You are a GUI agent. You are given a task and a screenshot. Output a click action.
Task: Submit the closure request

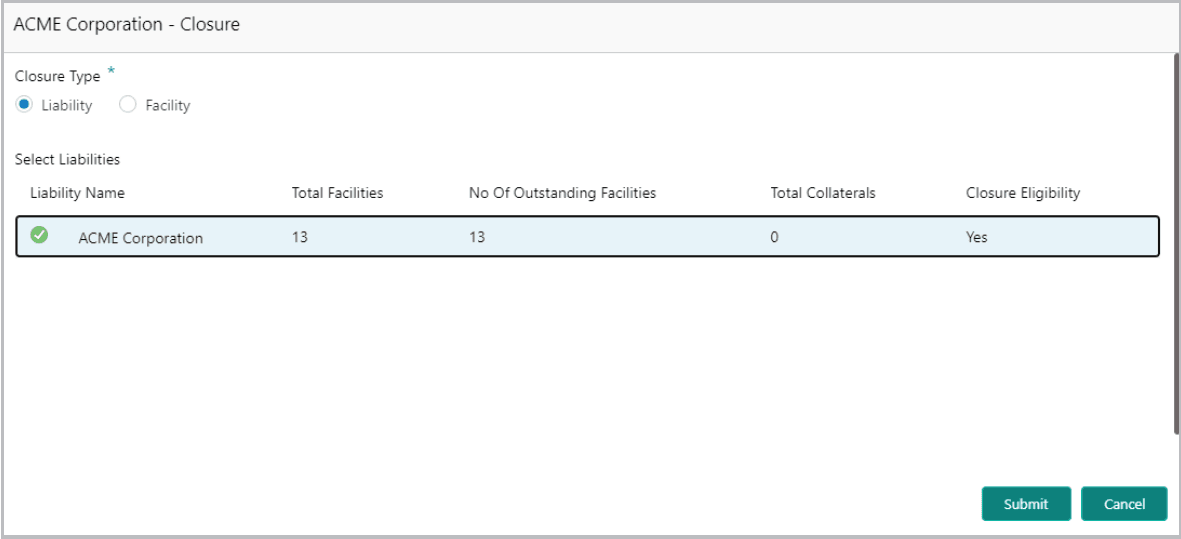pos(1026,504)
